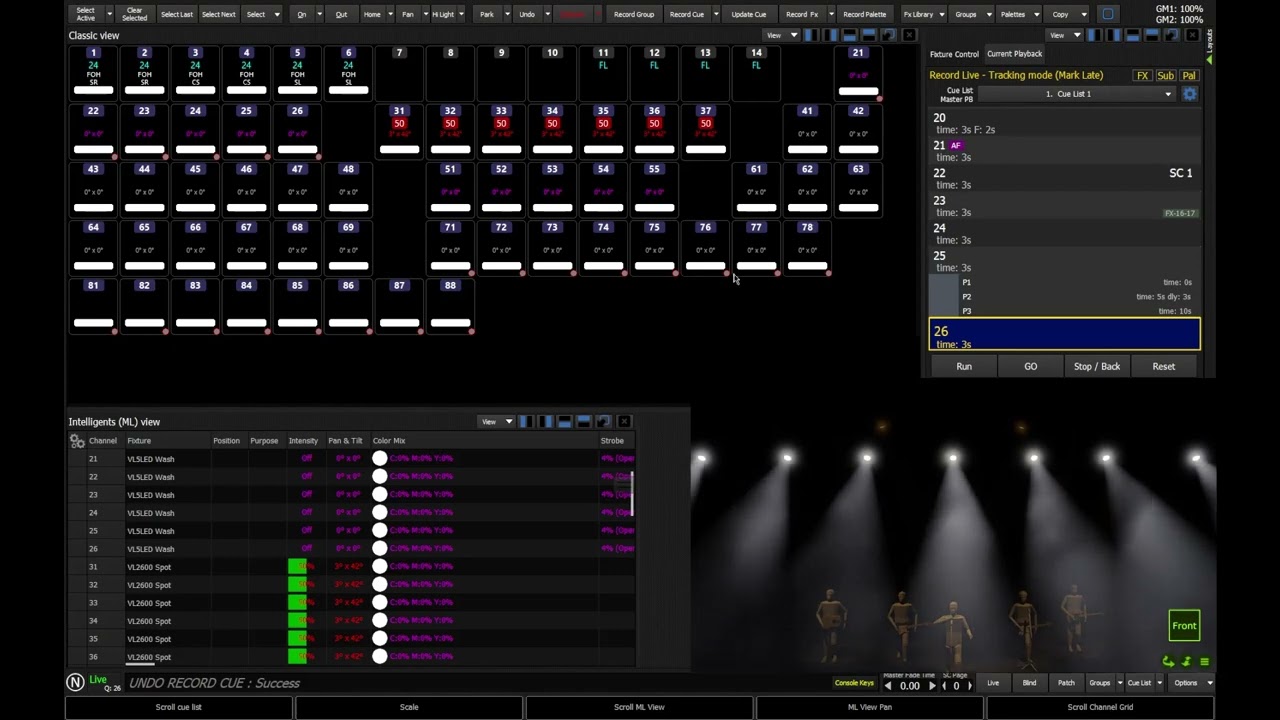This screenshot has height=720, width=1280.
Task: Open the Options dropdown in bottom bar
Action: pyautogui.click(x=1191, y=683)
